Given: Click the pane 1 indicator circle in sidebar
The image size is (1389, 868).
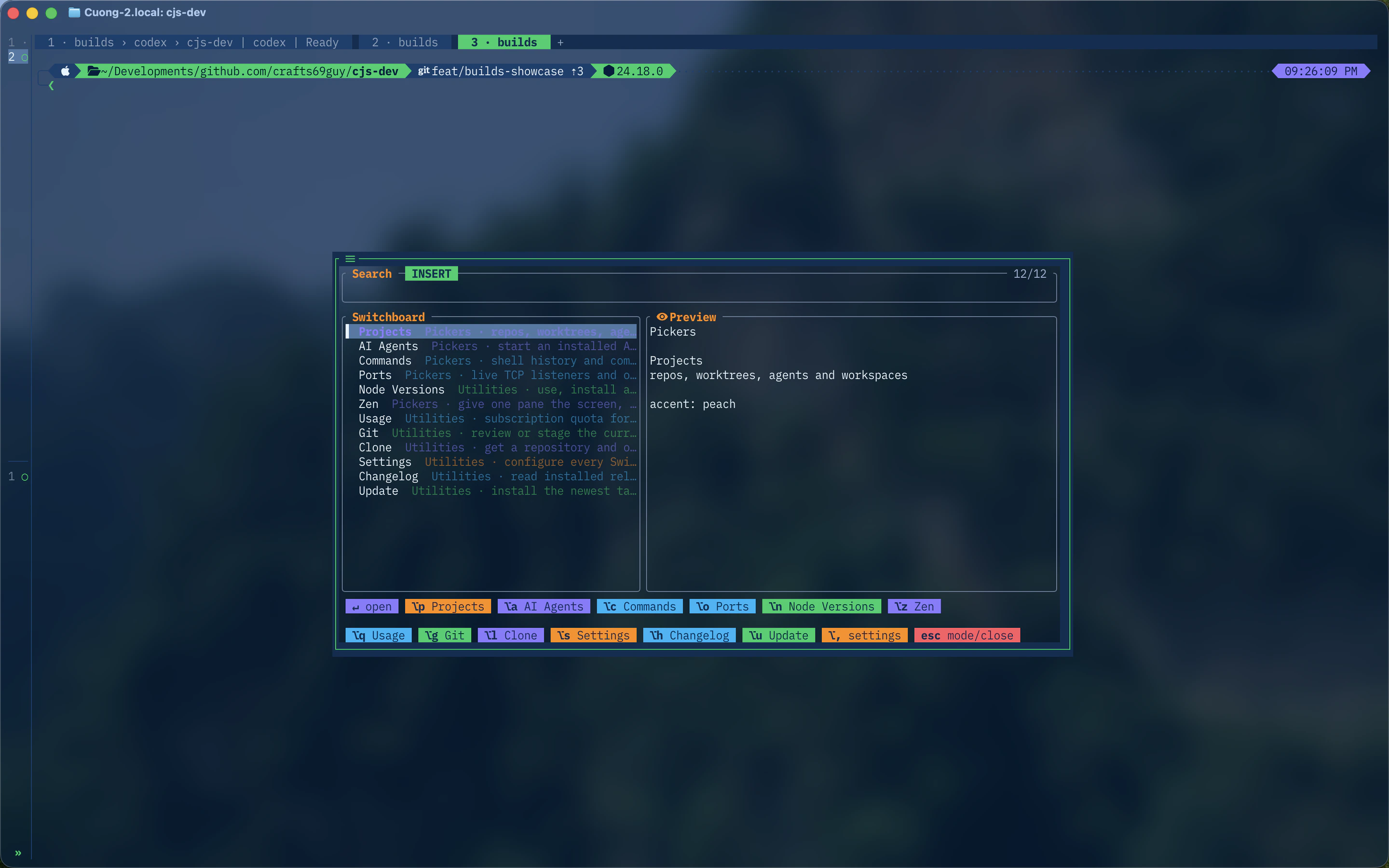Looking at the screenshot, I should point(25,477).
